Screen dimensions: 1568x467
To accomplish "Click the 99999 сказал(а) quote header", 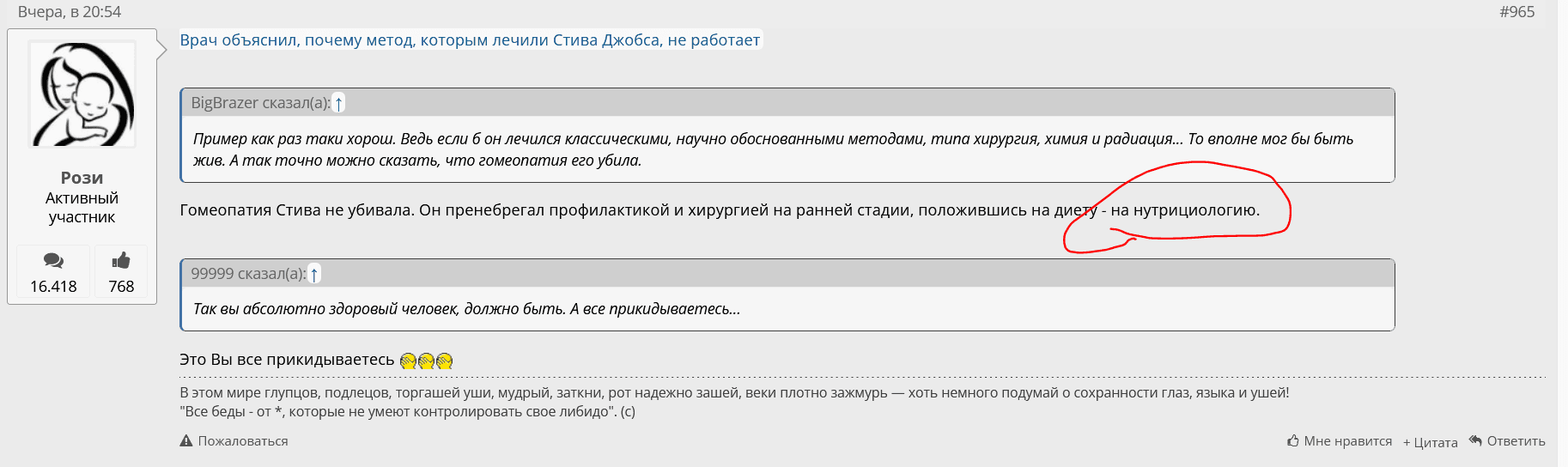I will pyautogui.click(x=248, y=274).
